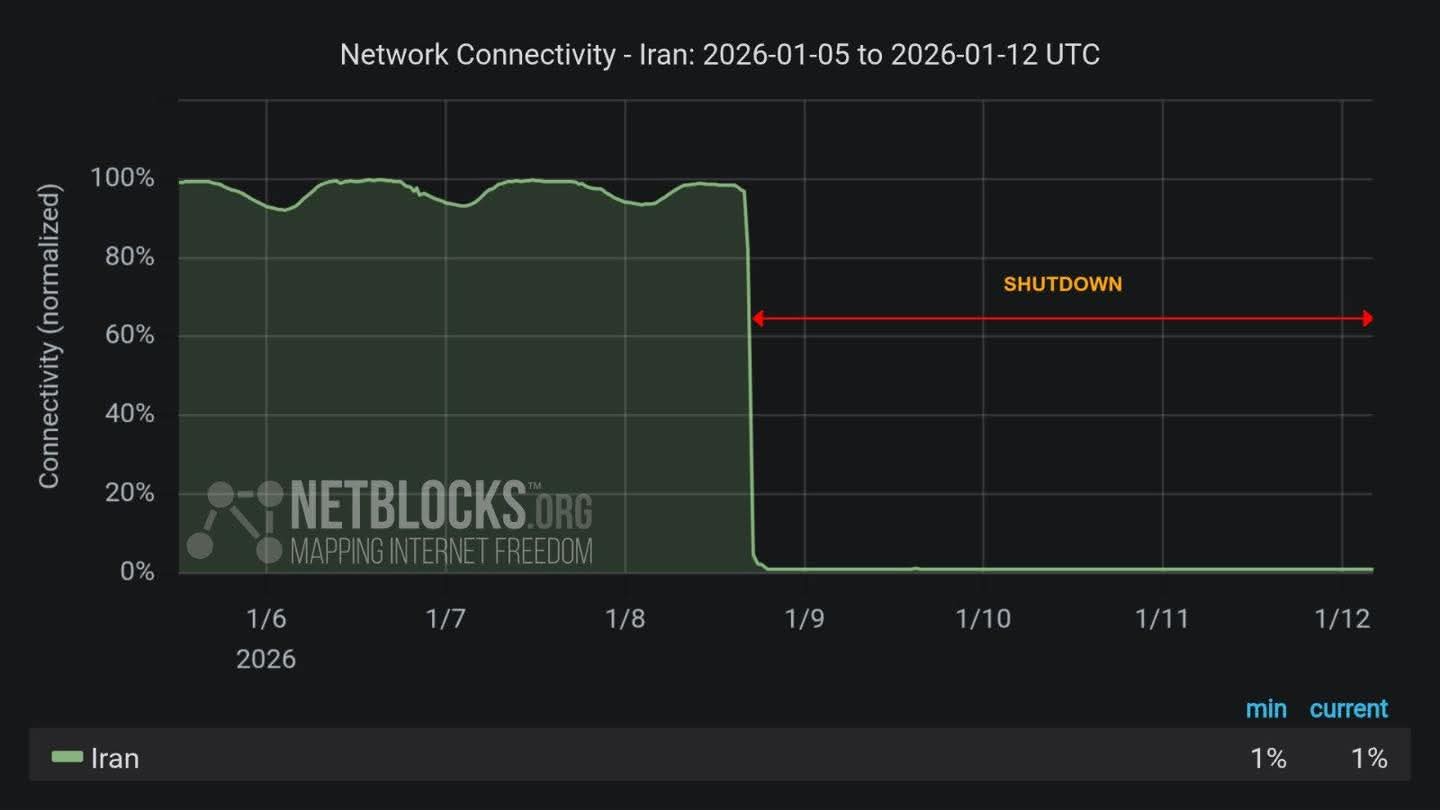
Task: Click the 1/10 x-axis tick label
Action: click(983, 619)
